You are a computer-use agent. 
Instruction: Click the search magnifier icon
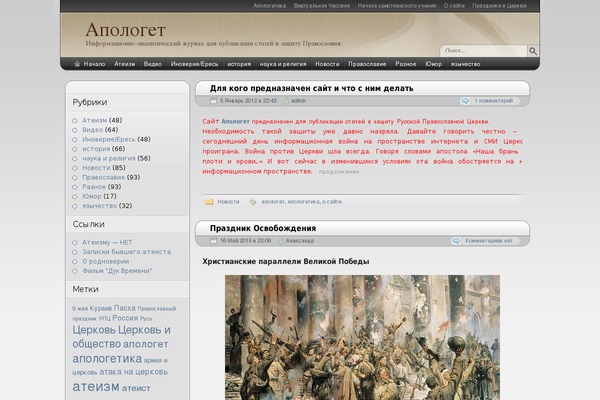tap(533, 51)
